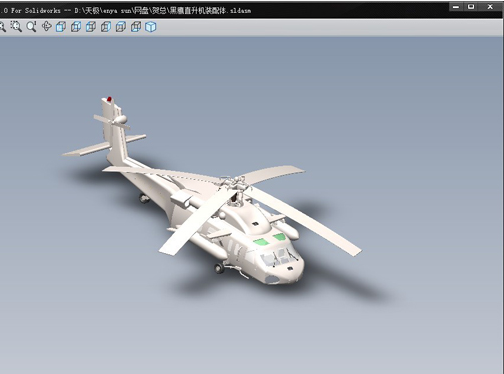
Task: Select the red beacon light on tail
Action: tap(109, 99)
